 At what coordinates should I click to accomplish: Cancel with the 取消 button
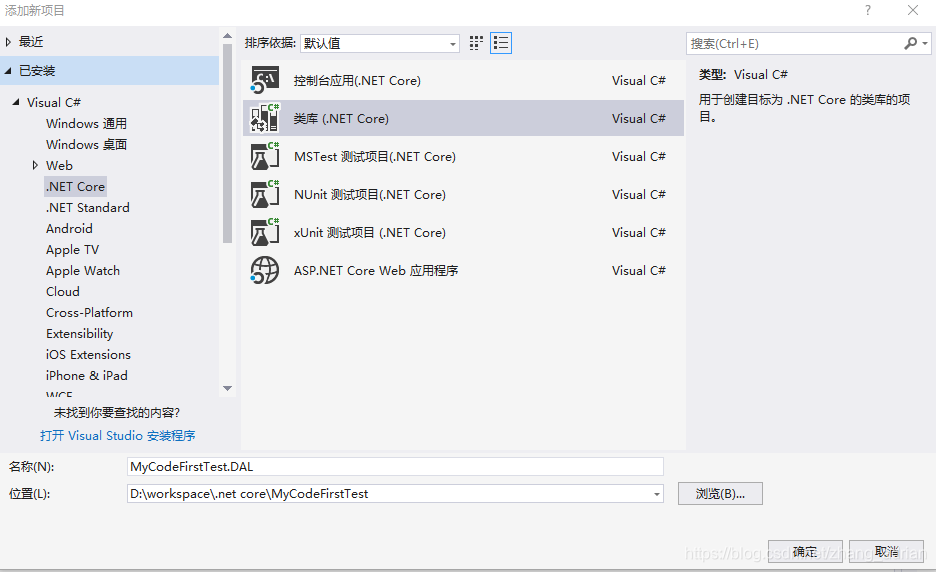tap(886, 552)
